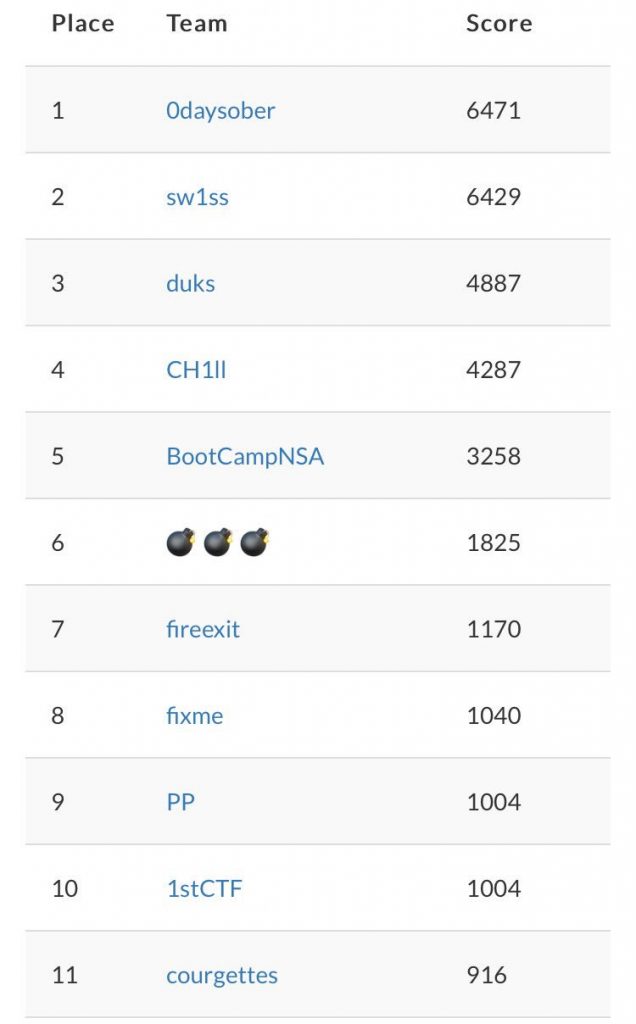Open the CH1ll team profile

pos(196,370)
